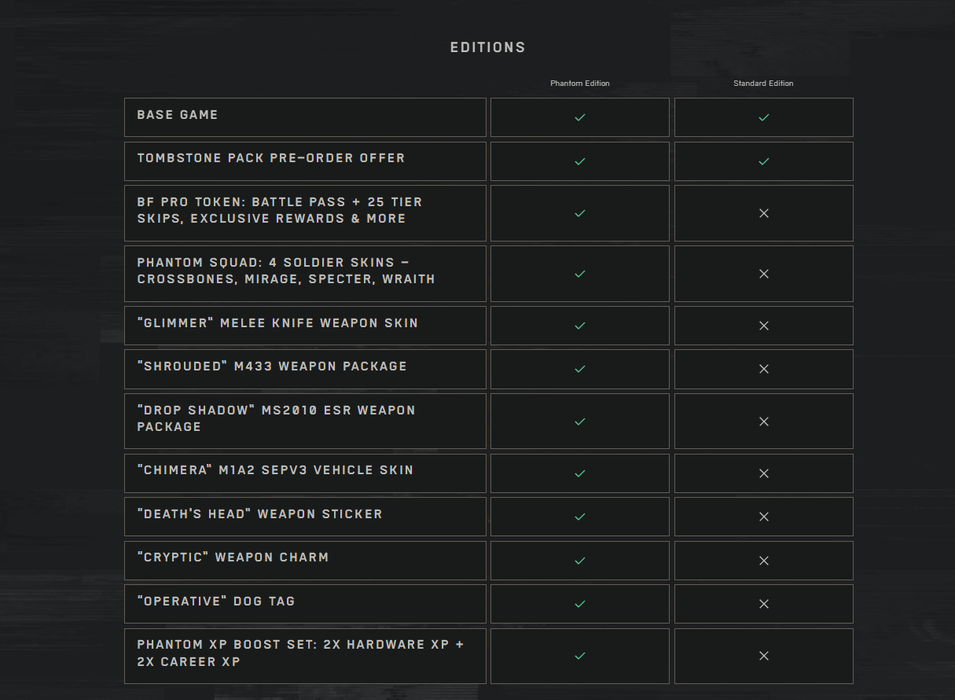Click the Phantom checkmark for Operative dog tag

(x=580, y=604)
